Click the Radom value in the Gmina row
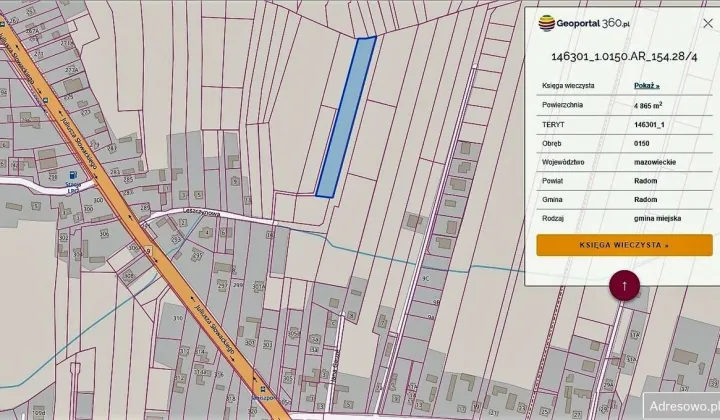 click(645, 200)
